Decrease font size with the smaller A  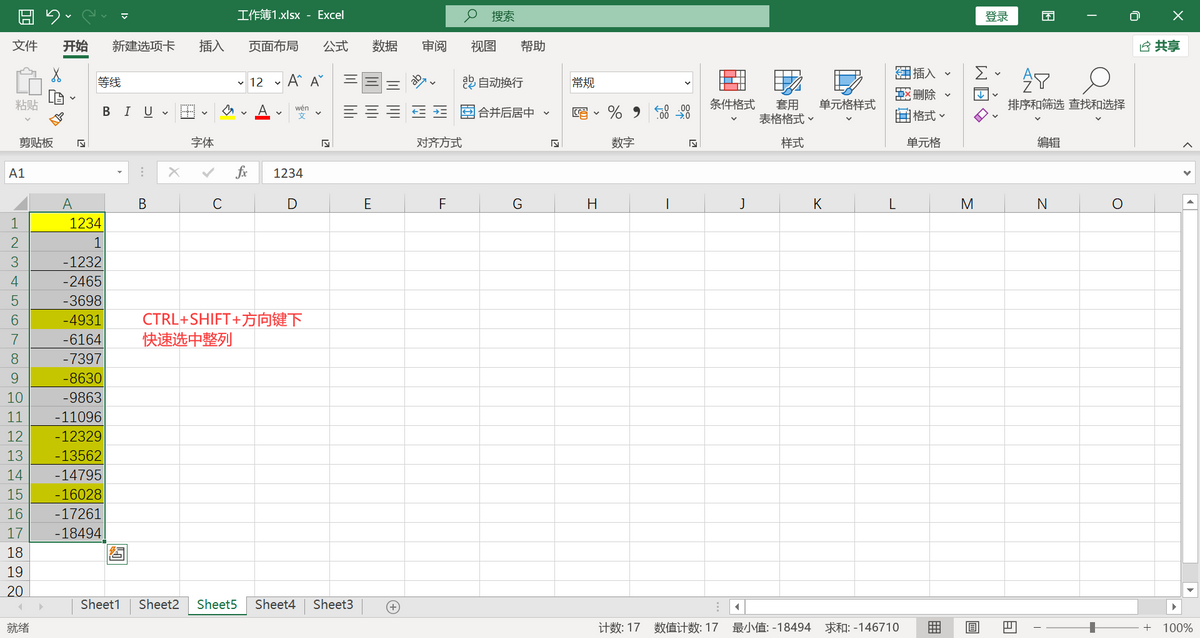click(316, 82)
